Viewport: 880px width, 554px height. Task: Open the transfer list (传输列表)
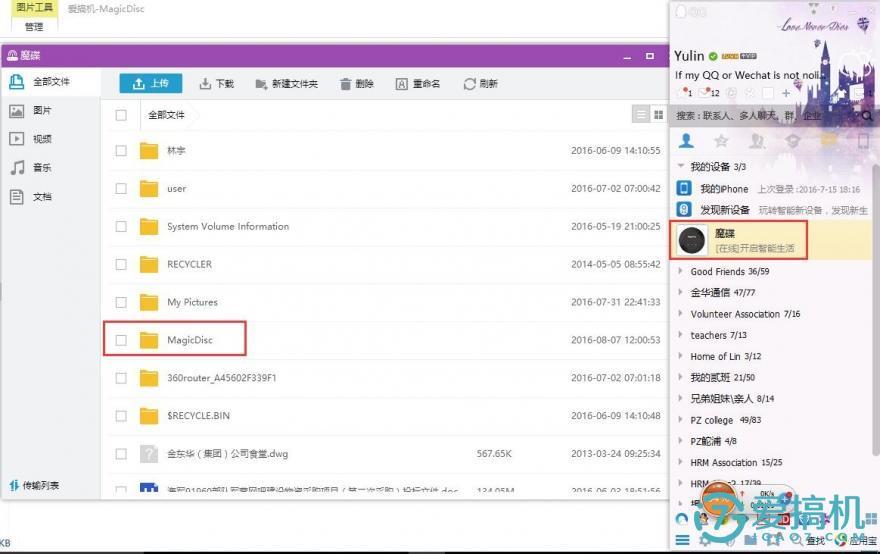click(35, 486)
